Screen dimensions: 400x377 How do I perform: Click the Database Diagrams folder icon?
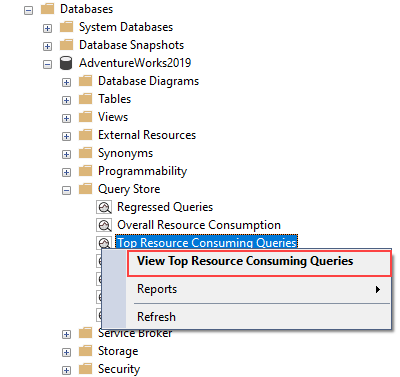click(x=85, y=81)
